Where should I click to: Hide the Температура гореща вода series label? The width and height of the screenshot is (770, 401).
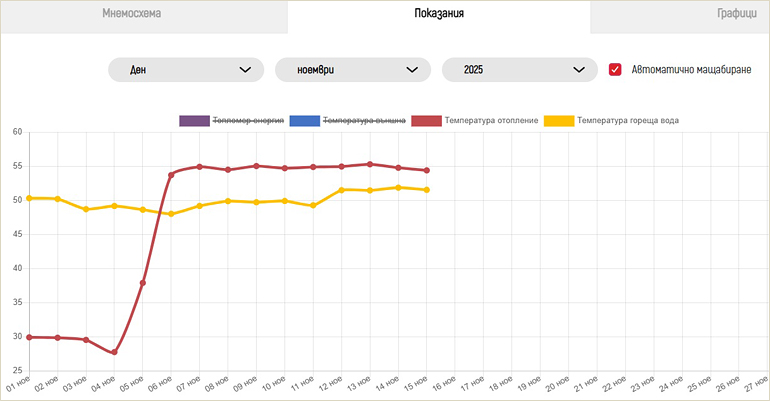pos(628,121)
